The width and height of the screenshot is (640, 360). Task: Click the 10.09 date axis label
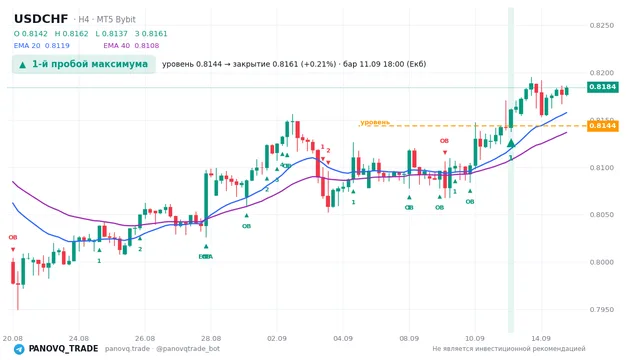[475, 338]
